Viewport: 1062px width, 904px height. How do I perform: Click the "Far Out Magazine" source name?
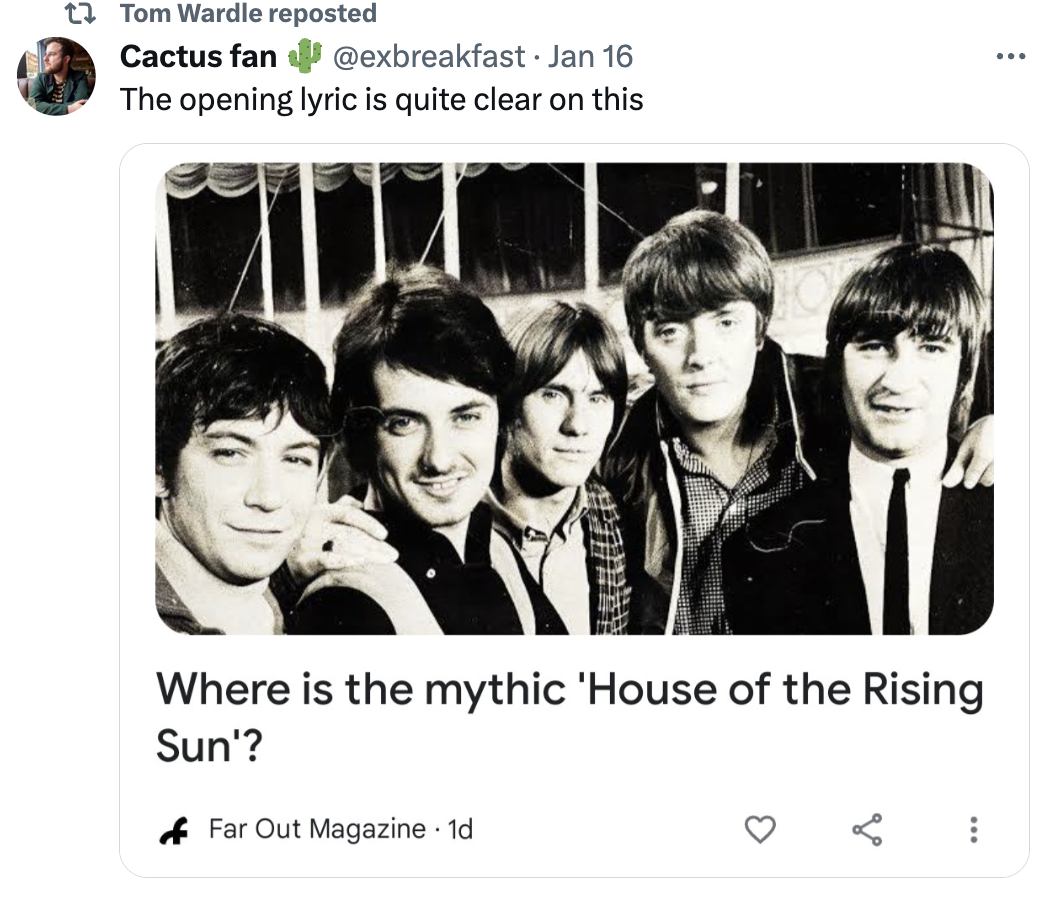tap(317, 829)
